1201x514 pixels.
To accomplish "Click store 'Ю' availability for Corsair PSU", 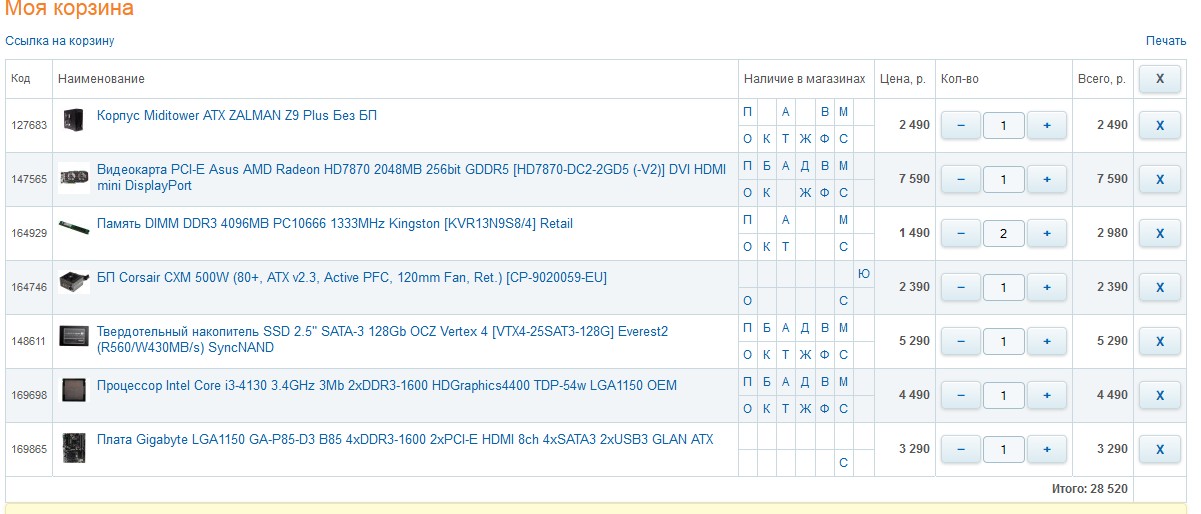I will click(864, 274).
